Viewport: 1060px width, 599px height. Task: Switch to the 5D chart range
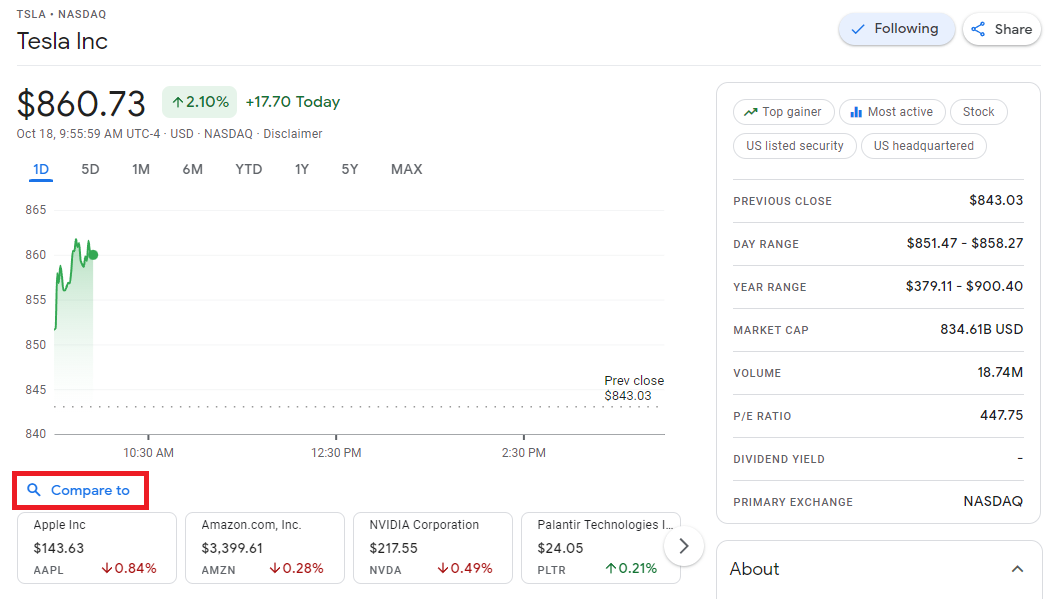[x=90, y=170]
